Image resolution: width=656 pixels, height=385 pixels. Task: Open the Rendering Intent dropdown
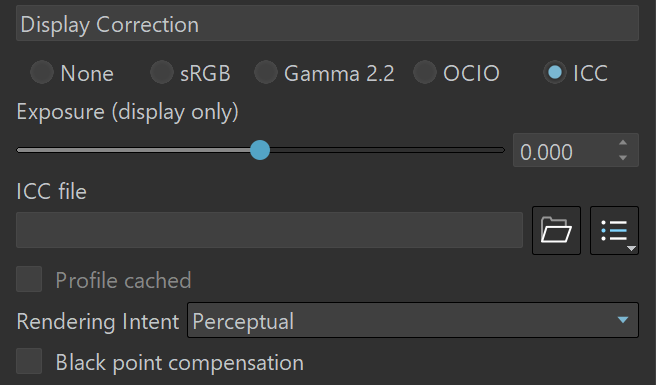click(413, 320)
